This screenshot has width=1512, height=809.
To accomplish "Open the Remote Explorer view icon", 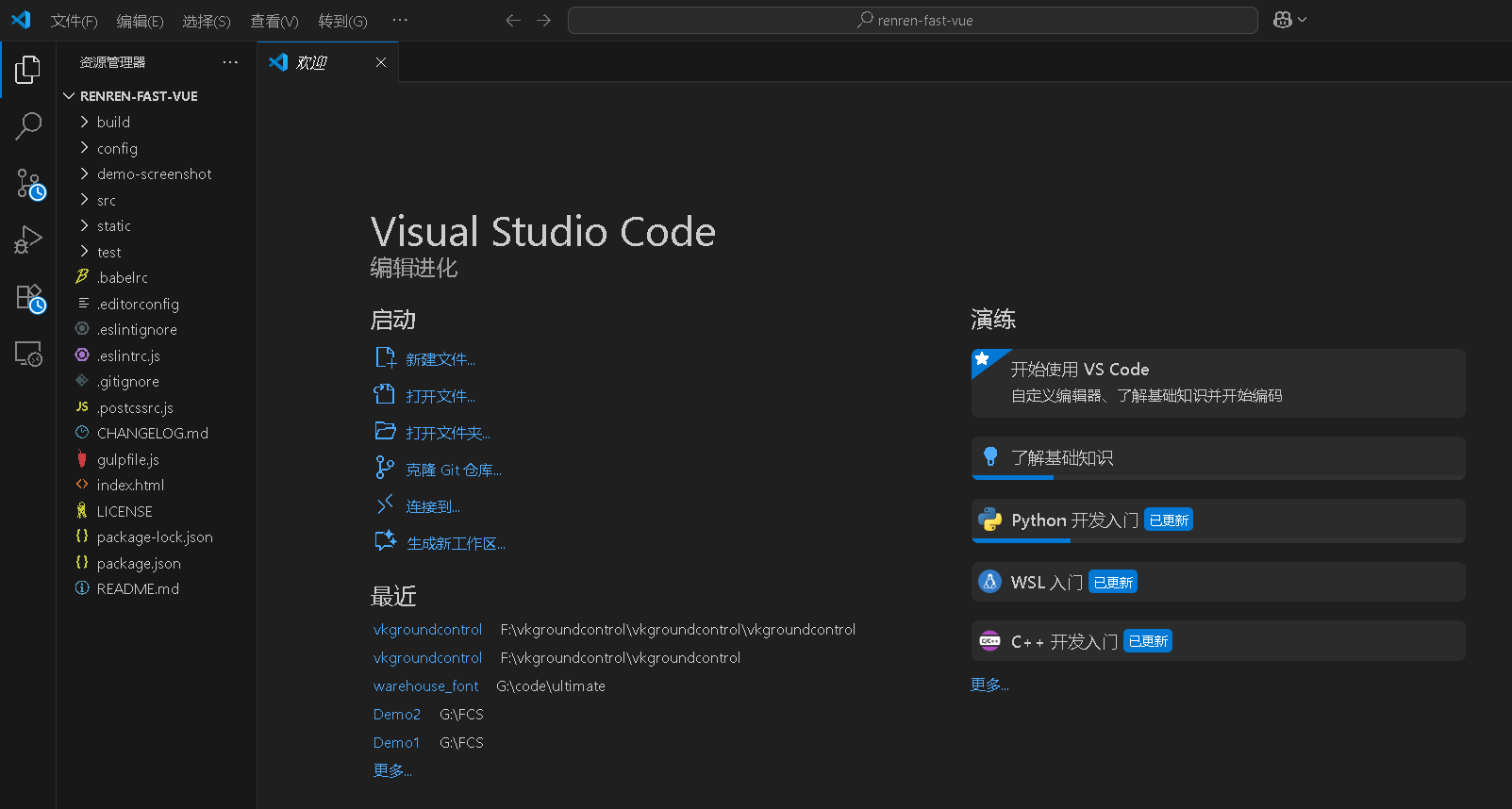I will click(28, 354).
